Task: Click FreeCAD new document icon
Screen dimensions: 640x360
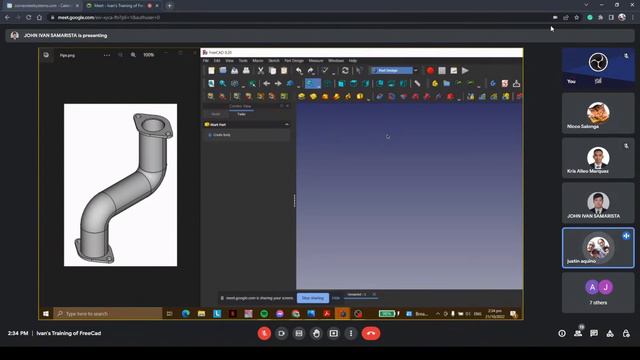Action: click(x=211, y=71)
